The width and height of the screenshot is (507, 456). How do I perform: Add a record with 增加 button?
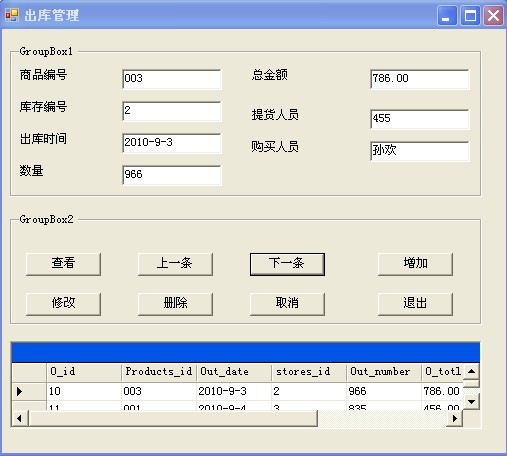click(415, 264)
